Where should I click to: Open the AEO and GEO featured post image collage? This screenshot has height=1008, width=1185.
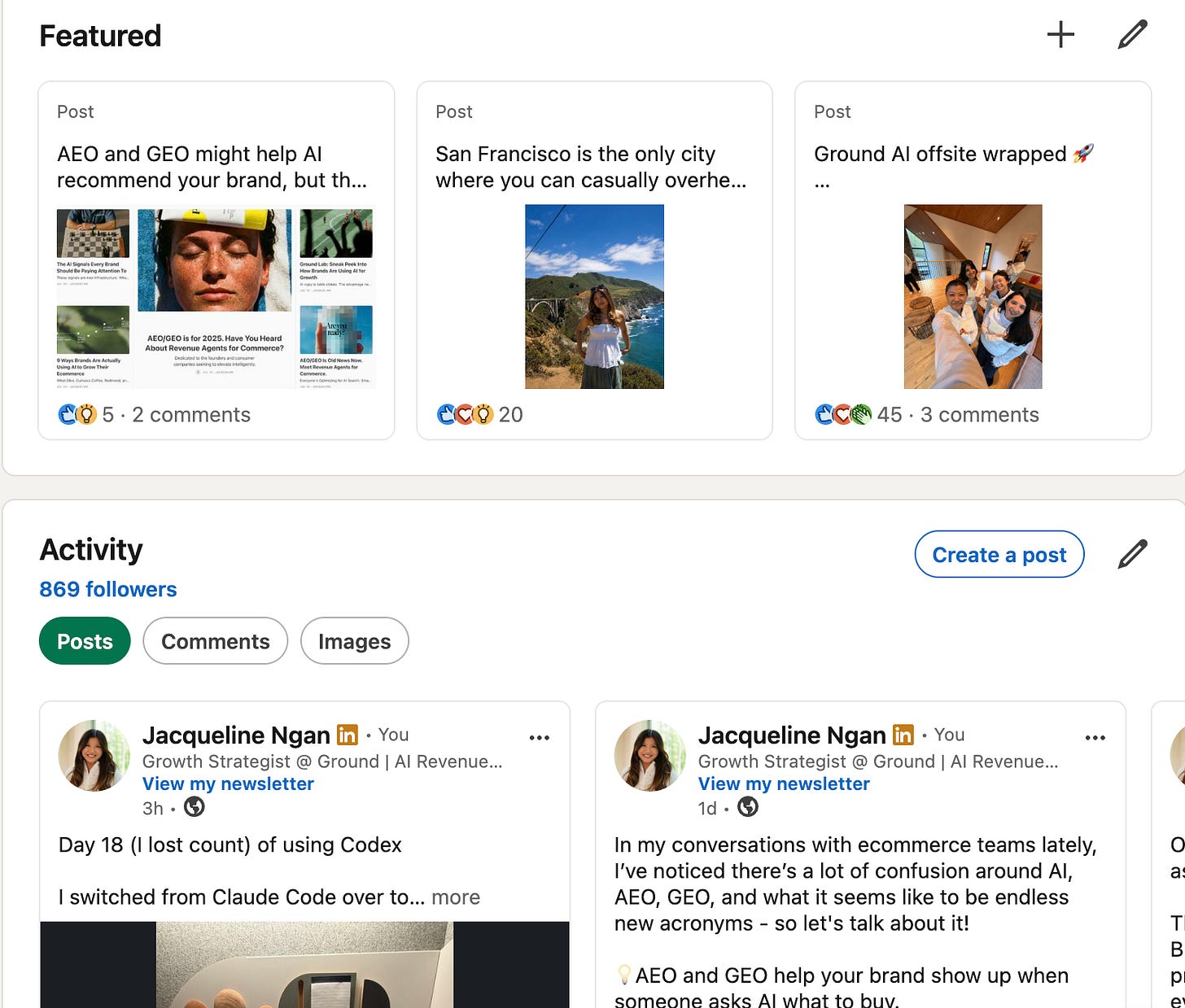[x=215, y=299]
